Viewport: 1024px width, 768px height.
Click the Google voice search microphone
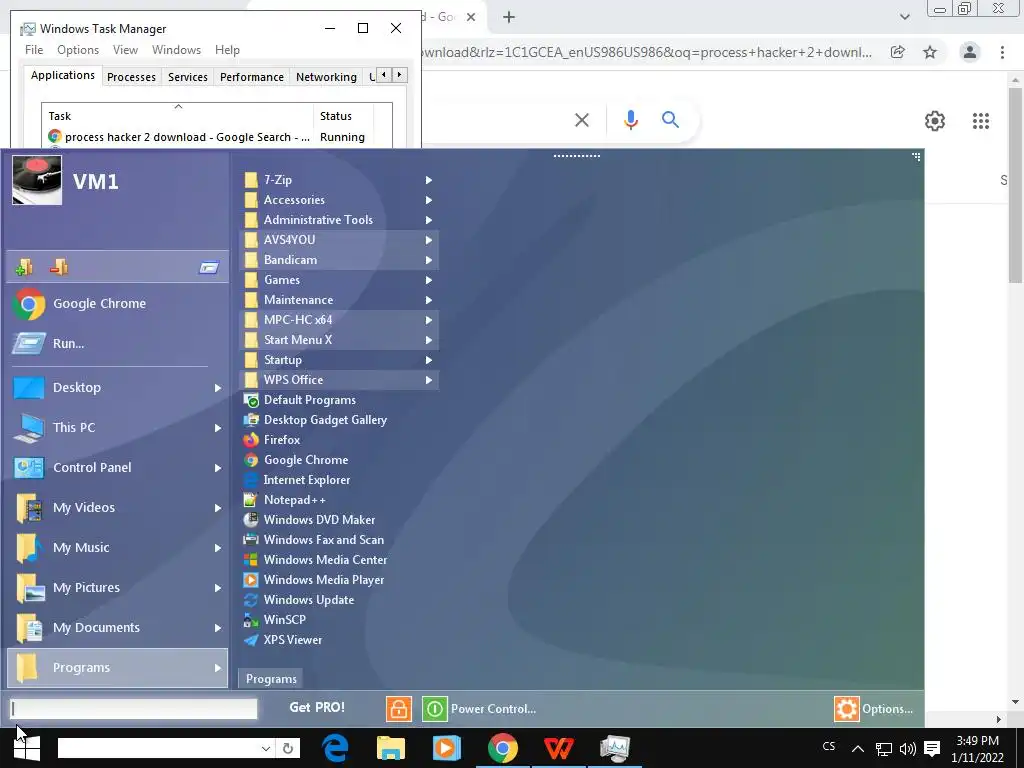point(630,120)
